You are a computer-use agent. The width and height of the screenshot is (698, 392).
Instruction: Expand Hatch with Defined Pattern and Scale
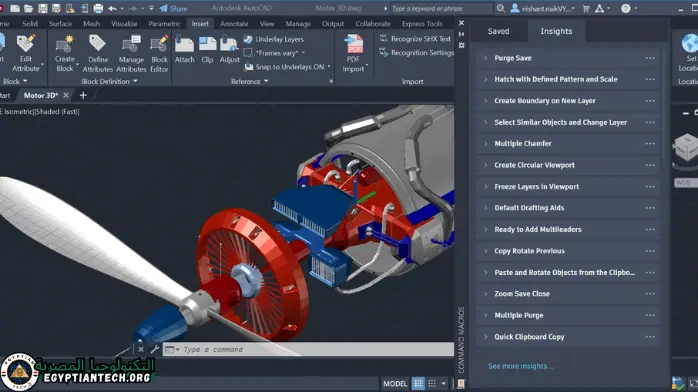click(486, 79)
